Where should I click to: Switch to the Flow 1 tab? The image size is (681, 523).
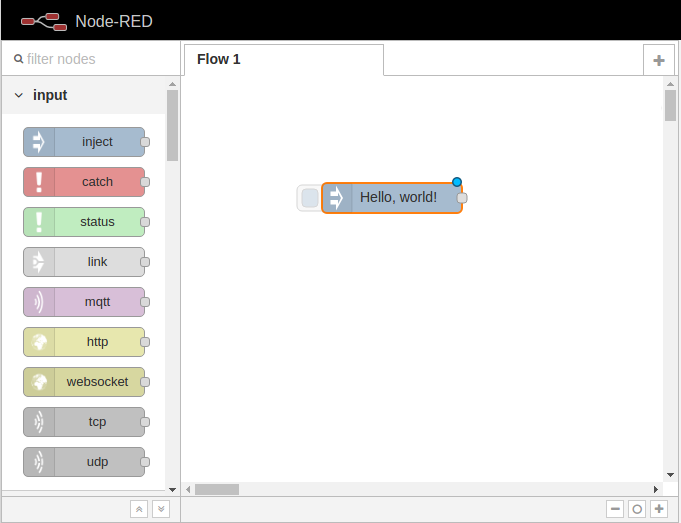tap(284, 60)
